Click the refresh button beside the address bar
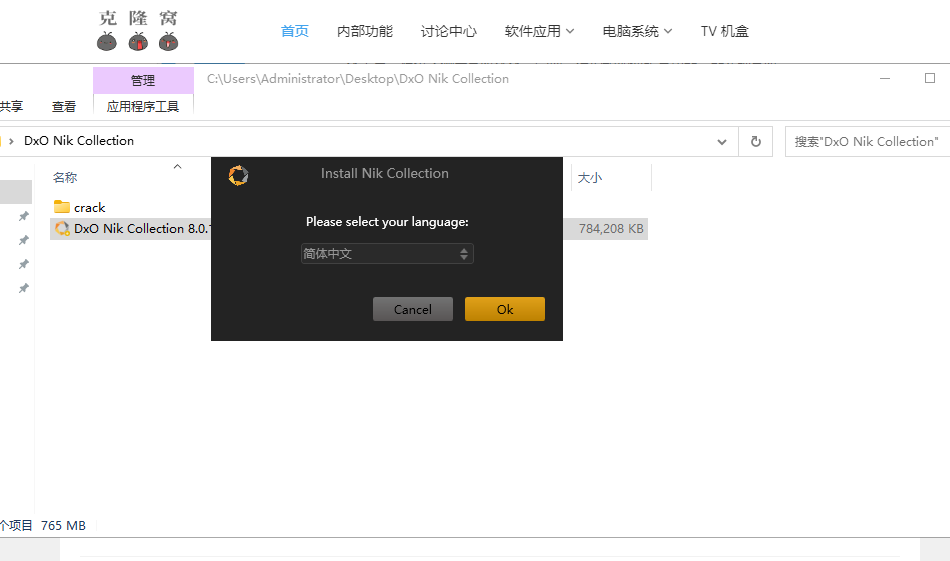The width and height of the screenshot is (950, 561). click(x=756, y=142)
